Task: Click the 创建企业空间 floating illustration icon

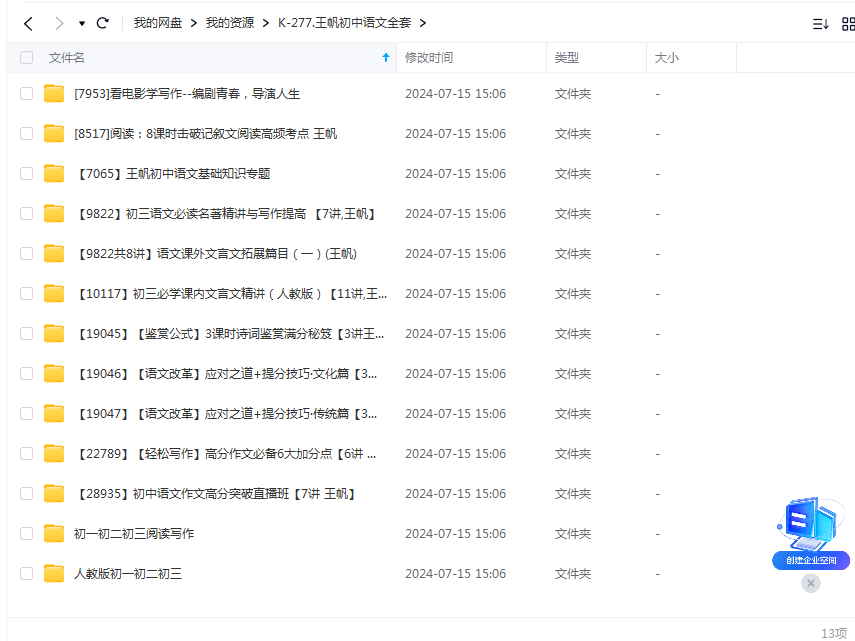Action: point(808,525)
